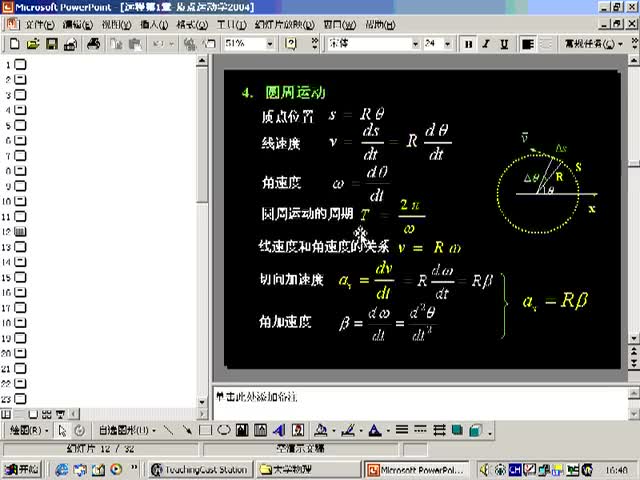Switch to Normal view button

(6, 414)
